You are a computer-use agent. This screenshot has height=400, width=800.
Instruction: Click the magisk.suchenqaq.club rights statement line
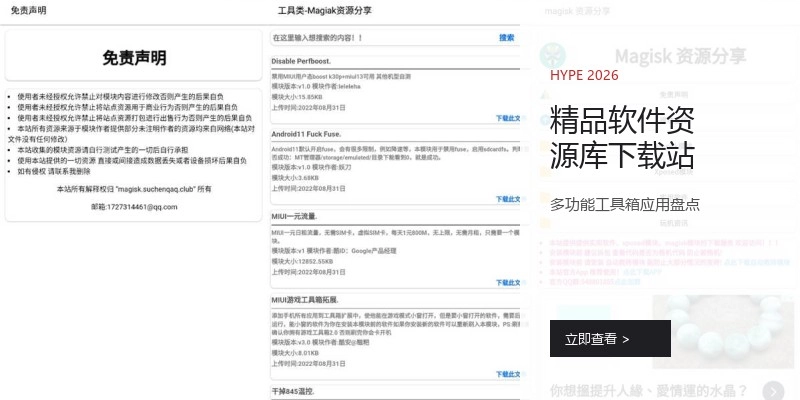pos(134,189)
